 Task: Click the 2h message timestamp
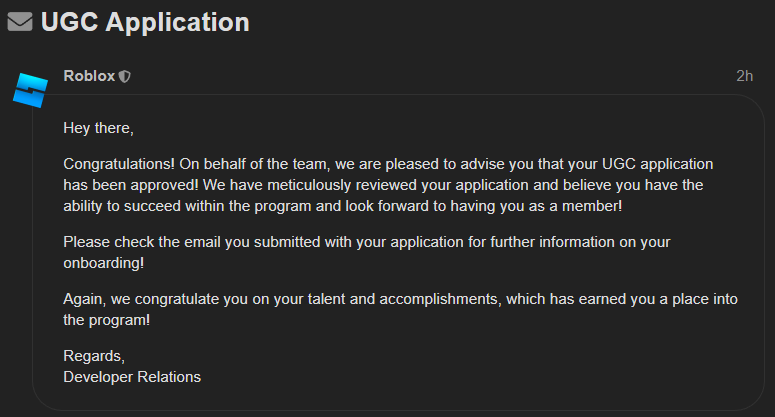pos(744,76)
